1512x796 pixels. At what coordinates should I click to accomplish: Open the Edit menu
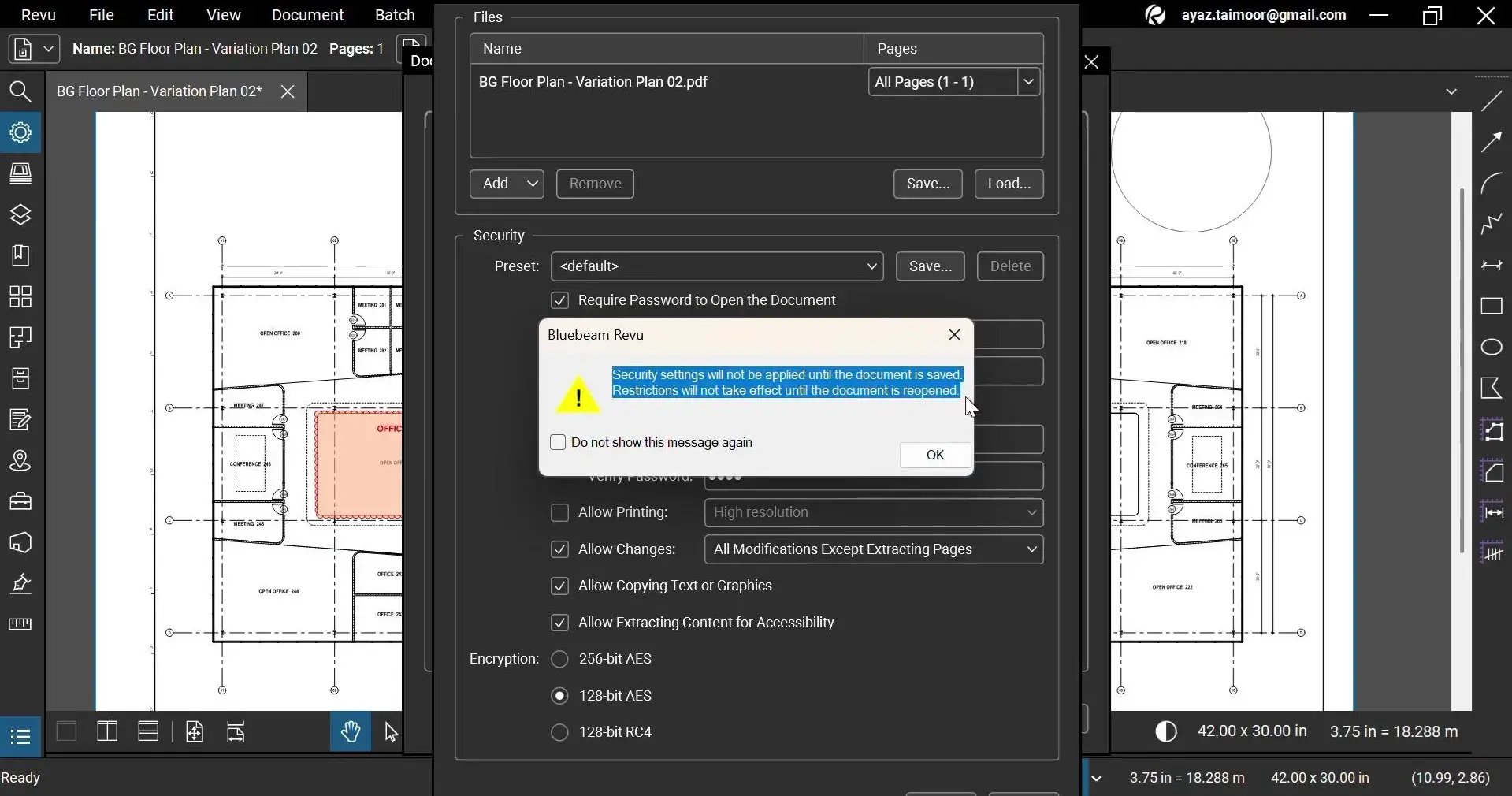pos(160,15)
